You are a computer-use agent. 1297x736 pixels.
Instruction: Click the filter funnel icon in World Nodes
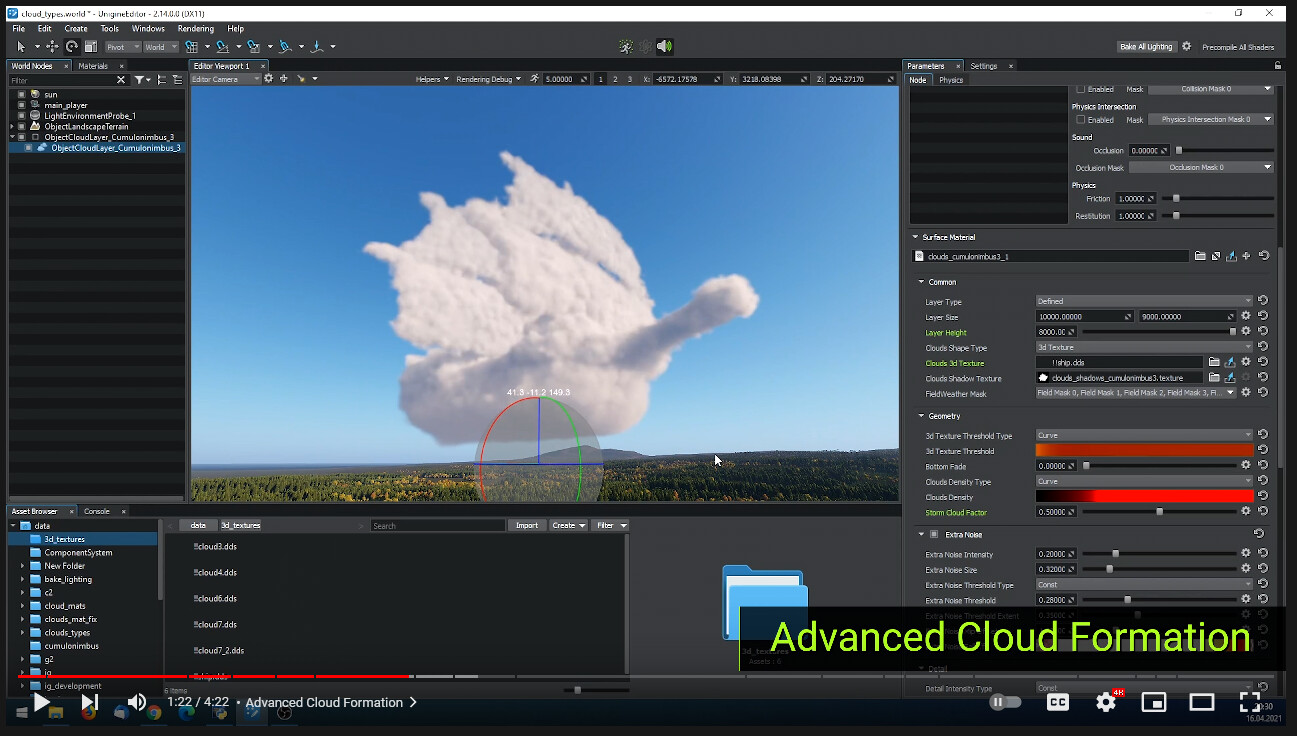tap(140, 80)
